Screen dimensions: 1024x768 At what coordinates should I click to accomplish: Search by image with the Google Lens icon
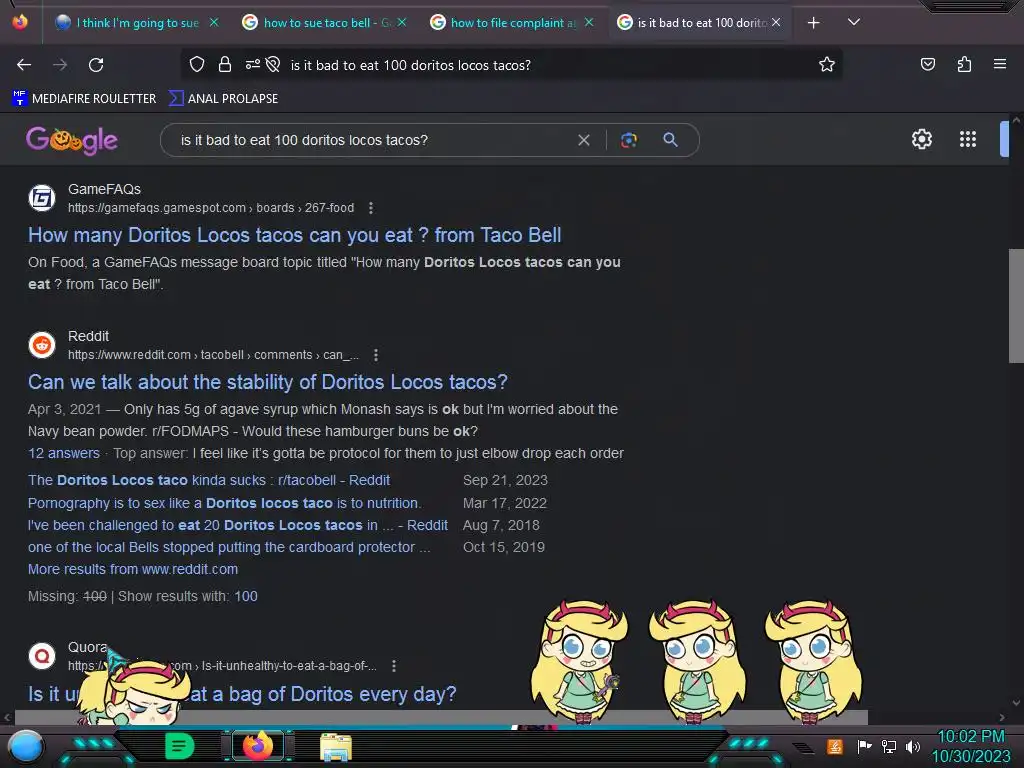(x=629, y=140)
